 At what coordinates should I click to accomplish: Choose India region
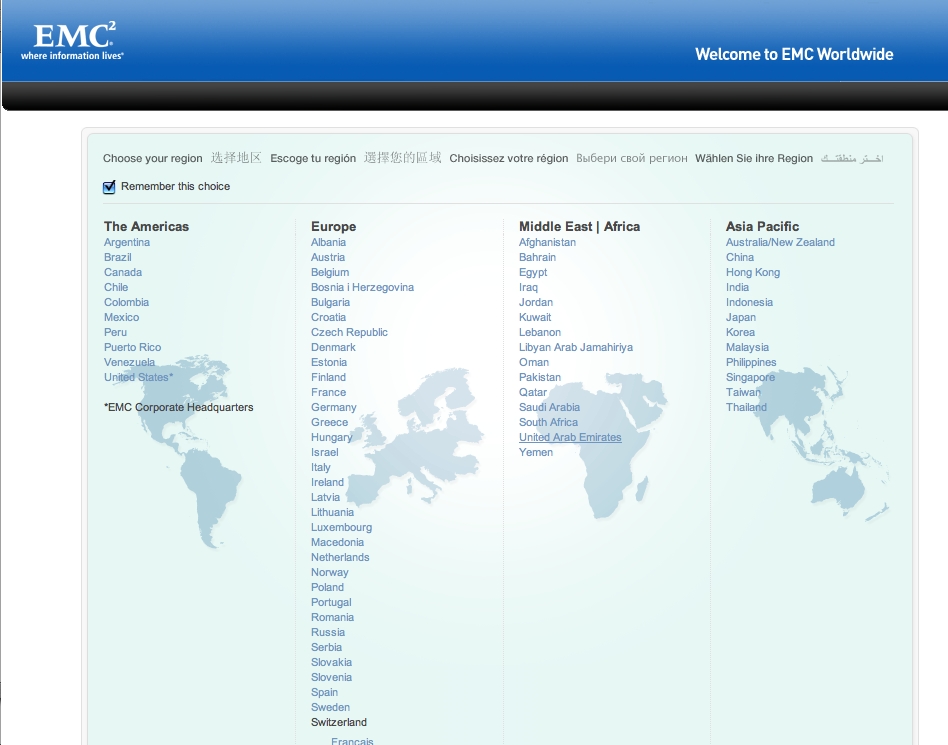737,288
